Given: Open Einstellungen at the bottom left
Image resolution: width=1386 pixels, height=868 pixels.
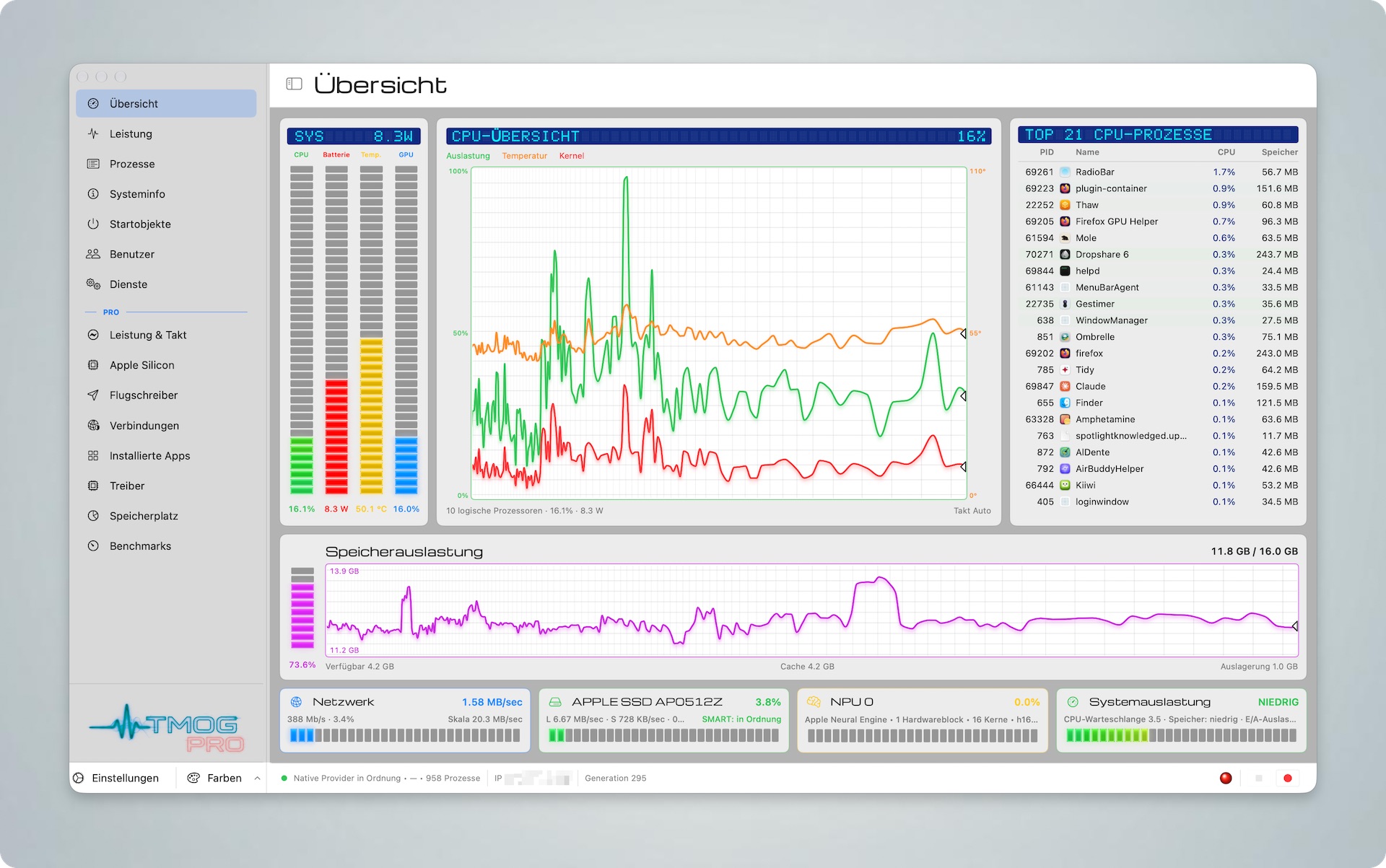Looking at the screenshot, I should pyautogui.click(x=116, y=778).
